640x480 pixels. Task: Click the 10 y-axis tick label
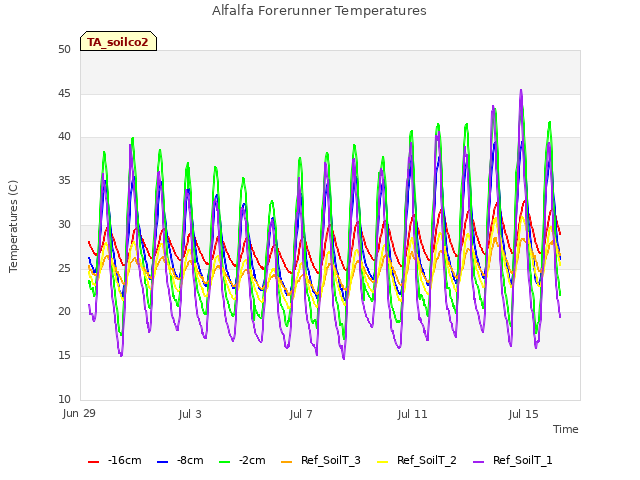[64, 399]
